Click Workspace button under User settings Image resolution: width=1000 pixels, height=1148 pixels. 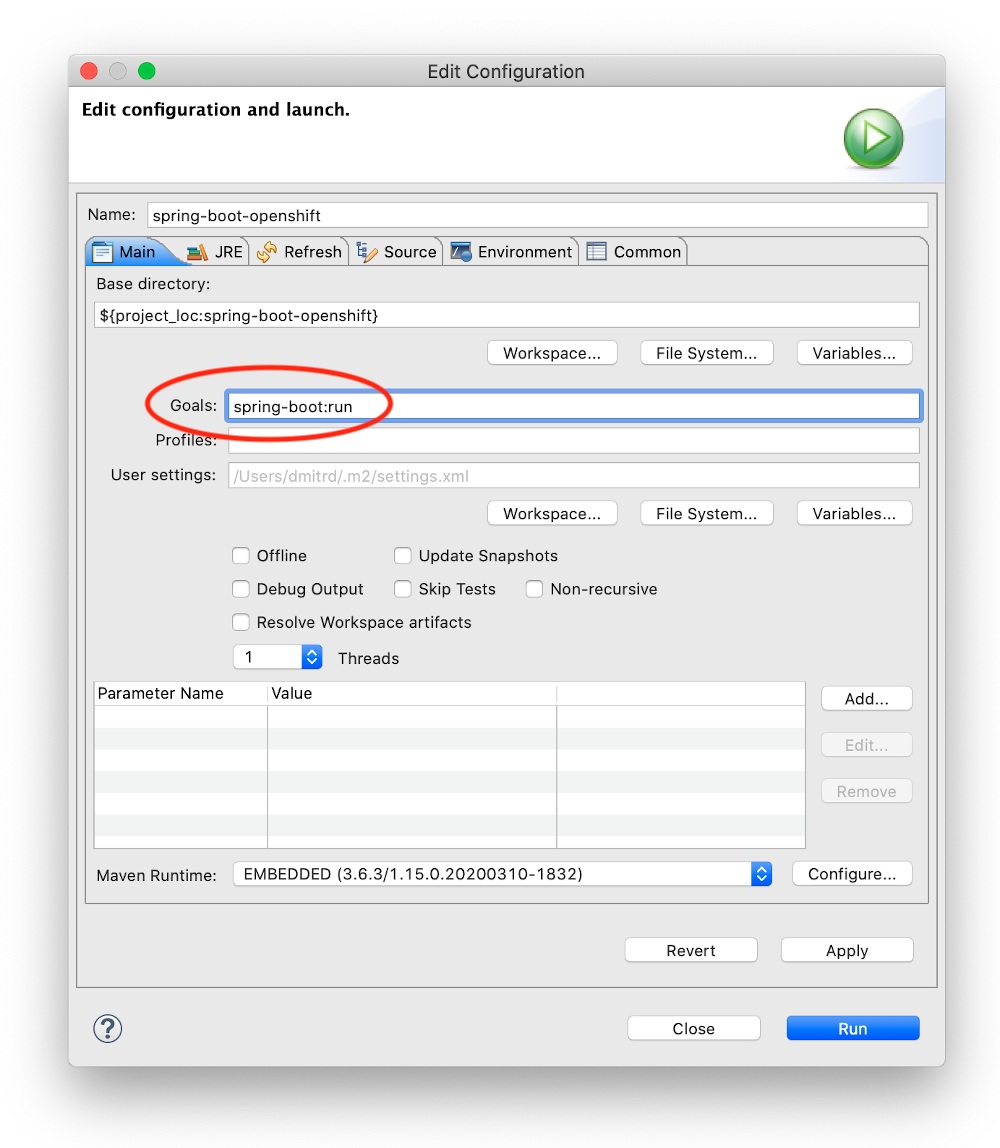(x=552, y=513)
